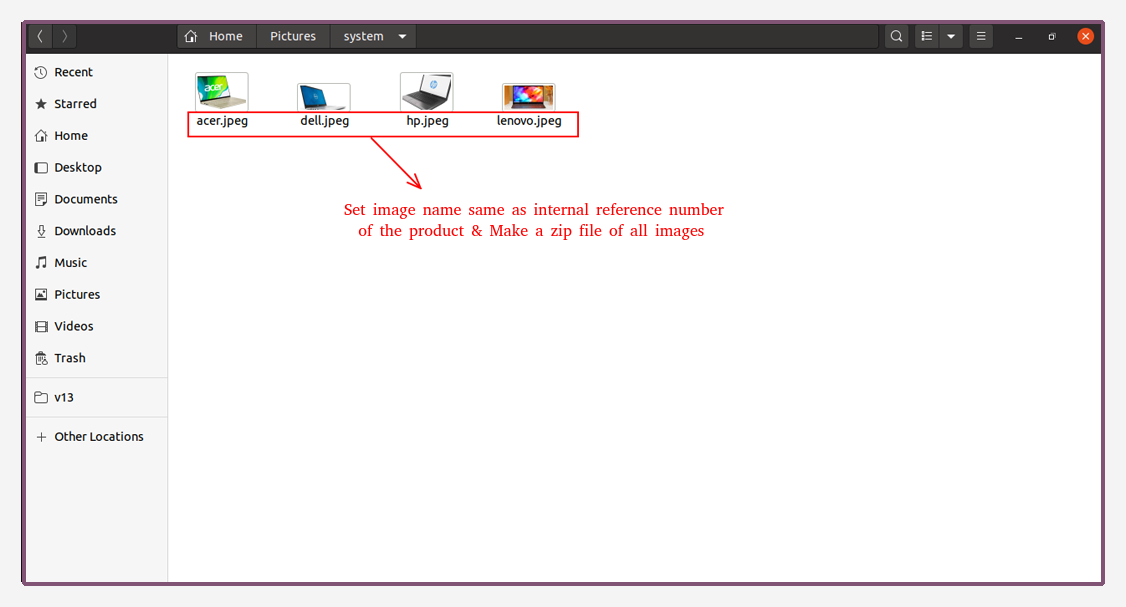Click the Downloads arrow icon in sidebar

click(x=41, y=231)
